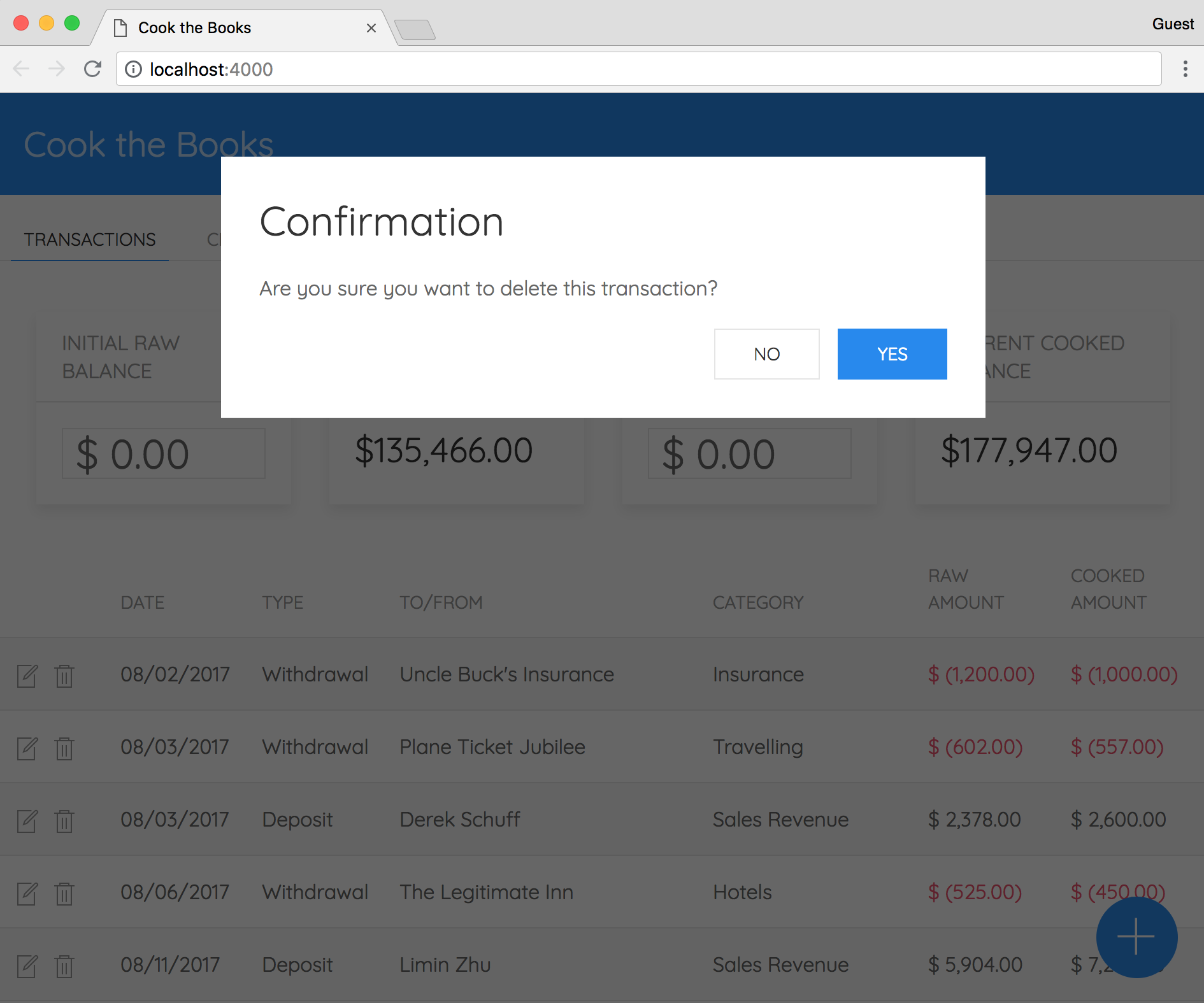Delete The Legitimate Inn transaction

(64, 893)
